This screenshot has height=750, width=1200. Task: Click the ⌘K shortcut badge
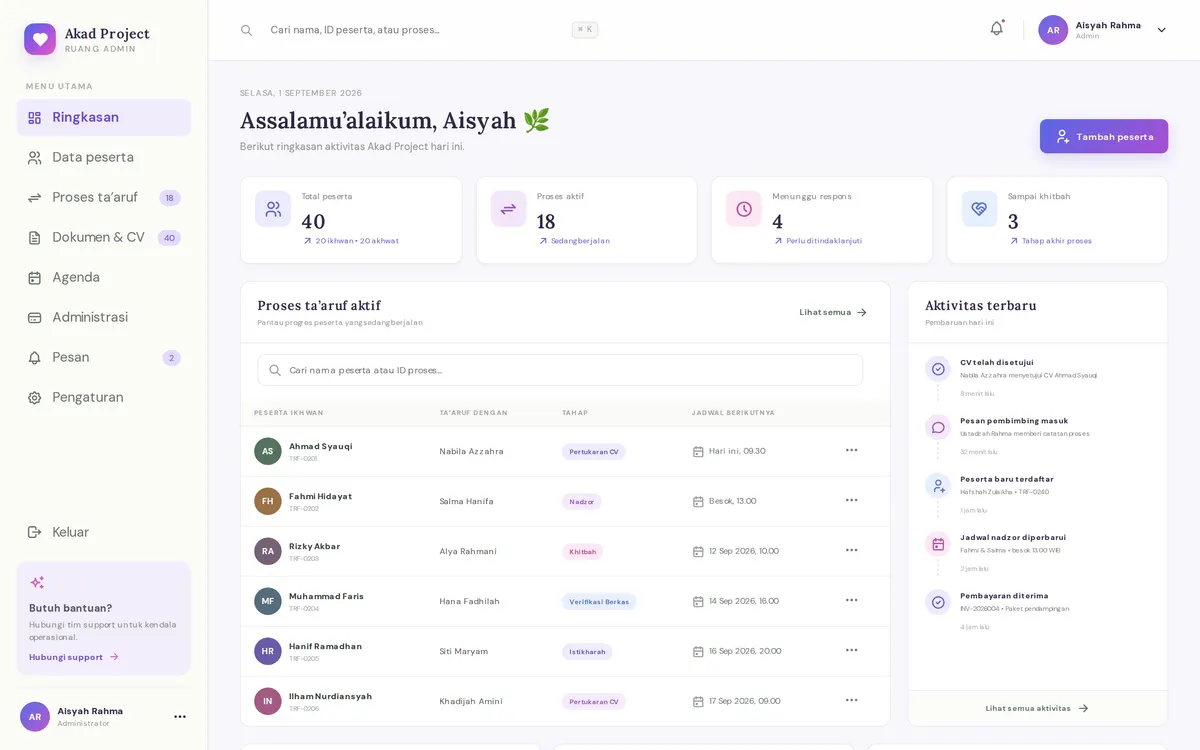(585, 30)
